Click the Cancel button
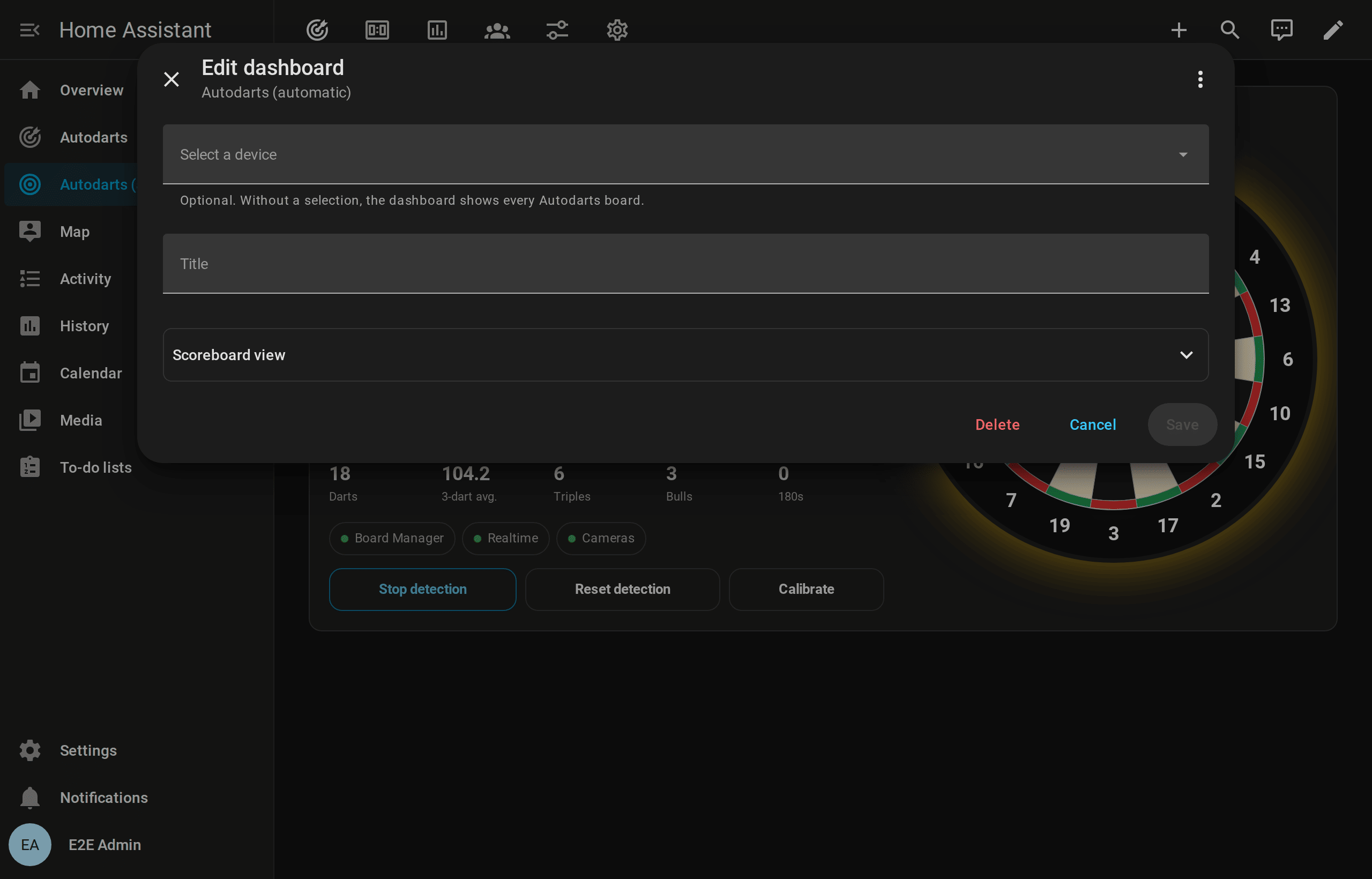The width and height of the screenshot is (1372, 879). pos(1092,424)
